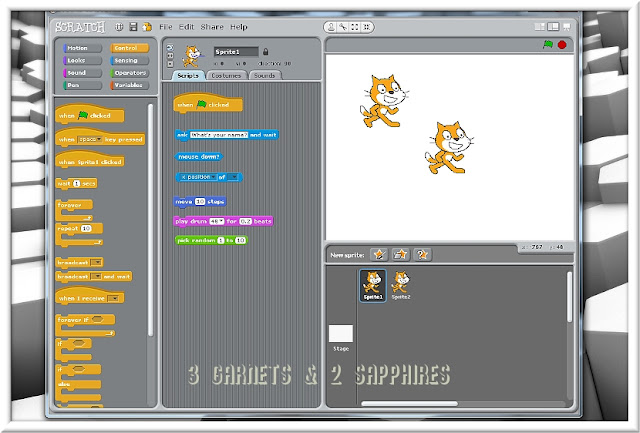Switch to small stage view mode

540,27
